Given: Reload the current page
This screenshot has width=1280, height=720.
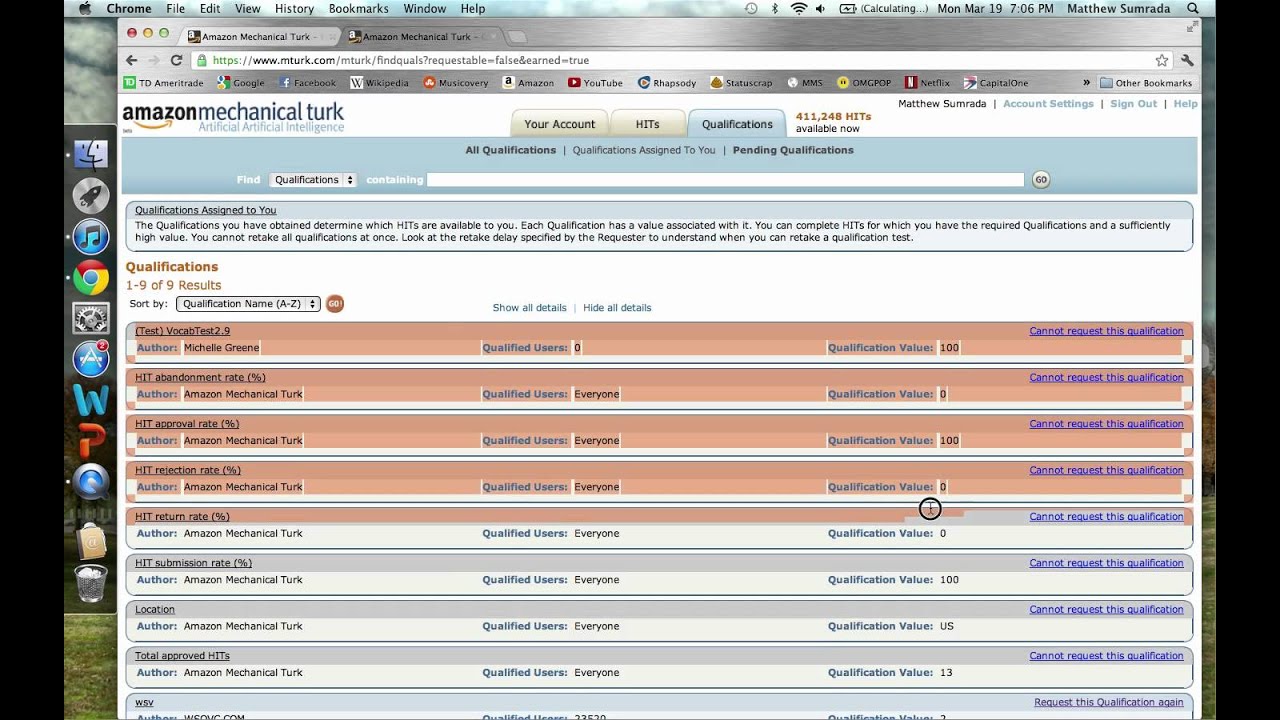Looking at the screenshot, I should point(176,60).
